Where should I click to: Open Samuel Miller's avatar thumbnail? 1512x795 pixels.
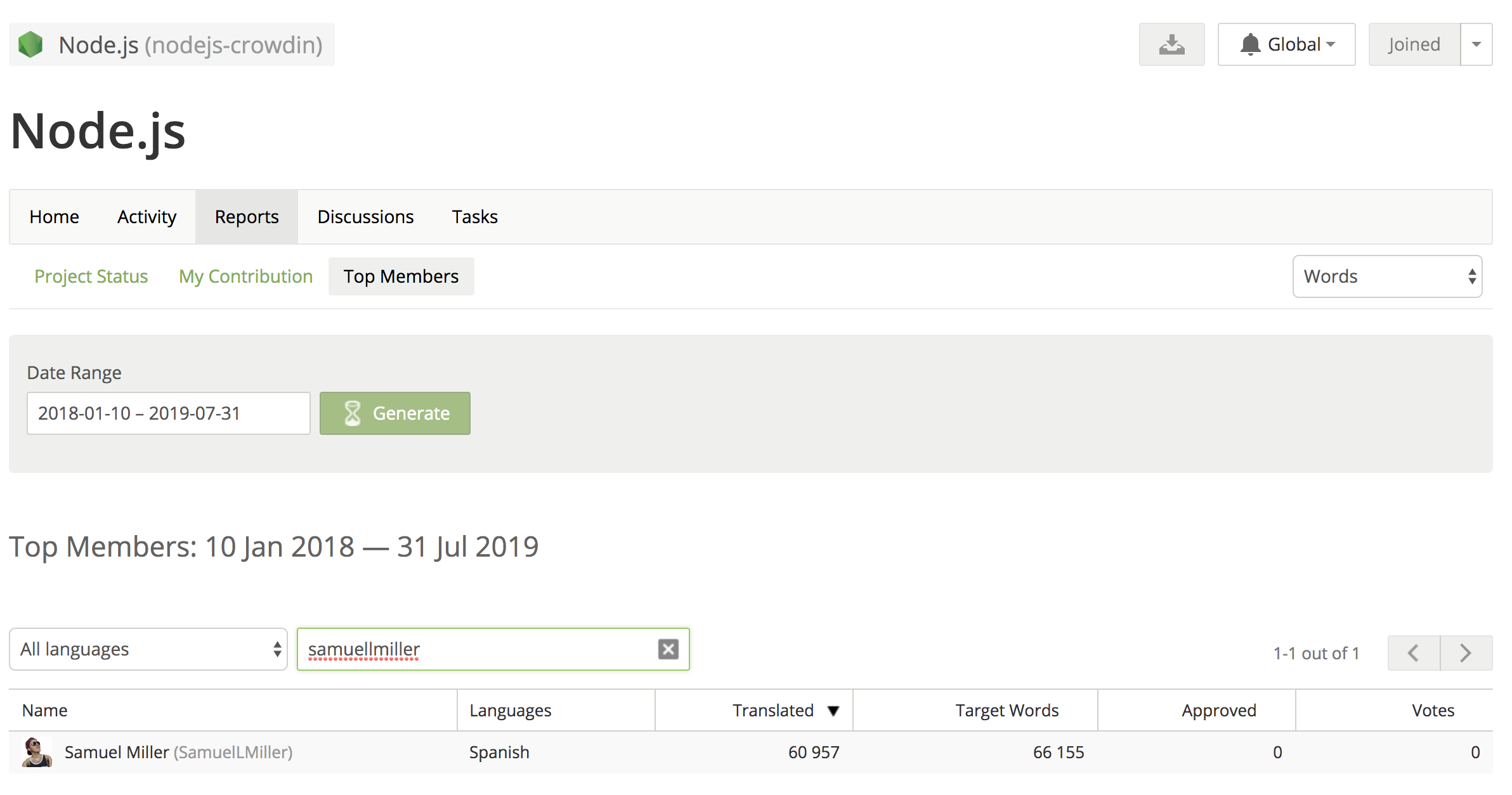37,752
